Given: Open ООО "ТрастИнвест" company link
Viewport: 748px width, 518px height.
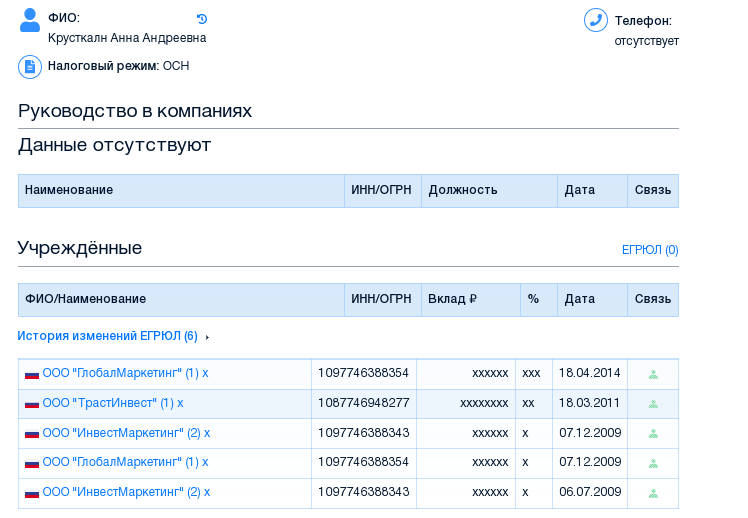Looking at the screenshot, I should pyautogui.click(x=114, y=403).
